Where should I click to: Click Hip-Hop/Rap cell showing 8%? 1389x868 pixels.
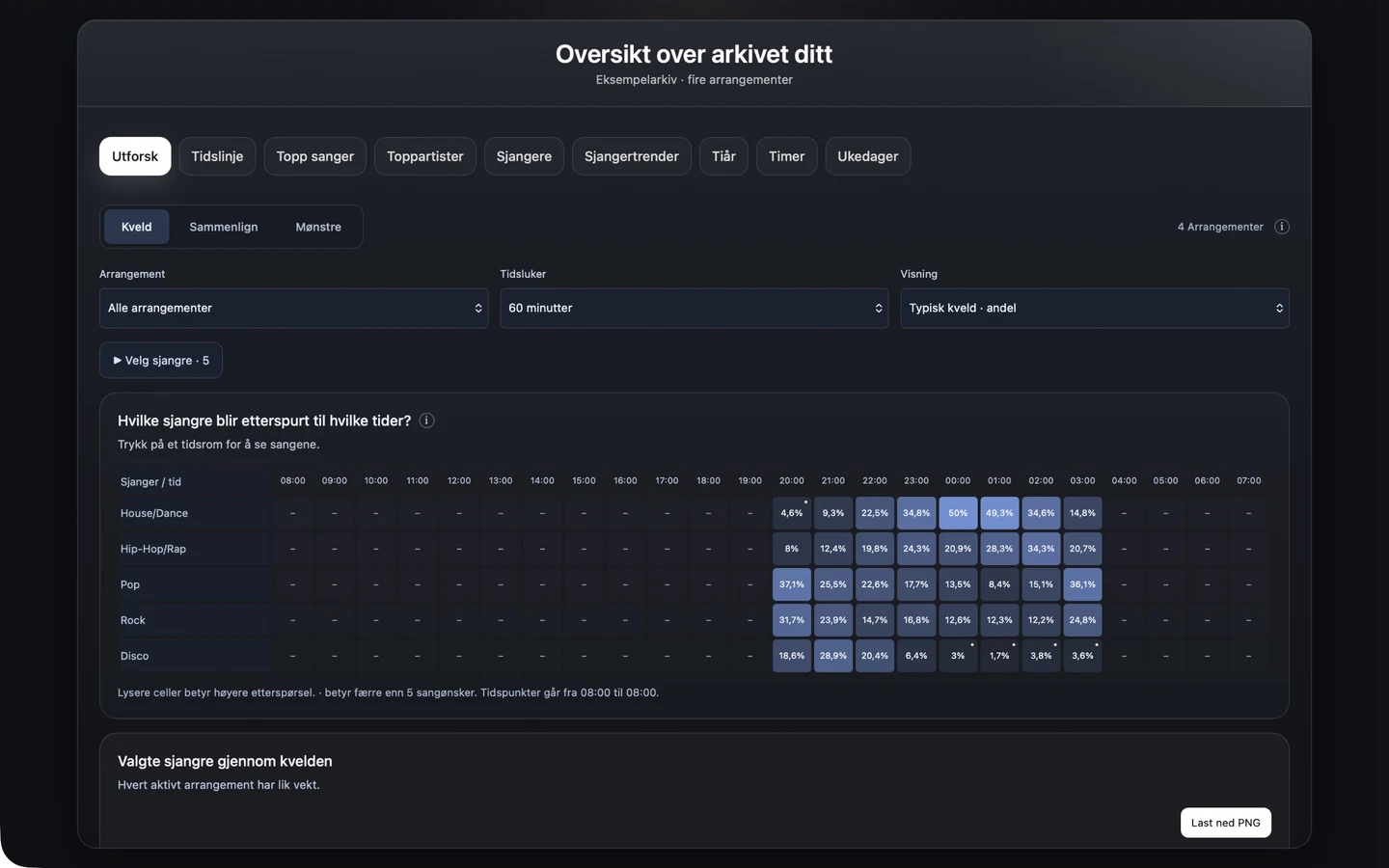(x=792, y=549)
